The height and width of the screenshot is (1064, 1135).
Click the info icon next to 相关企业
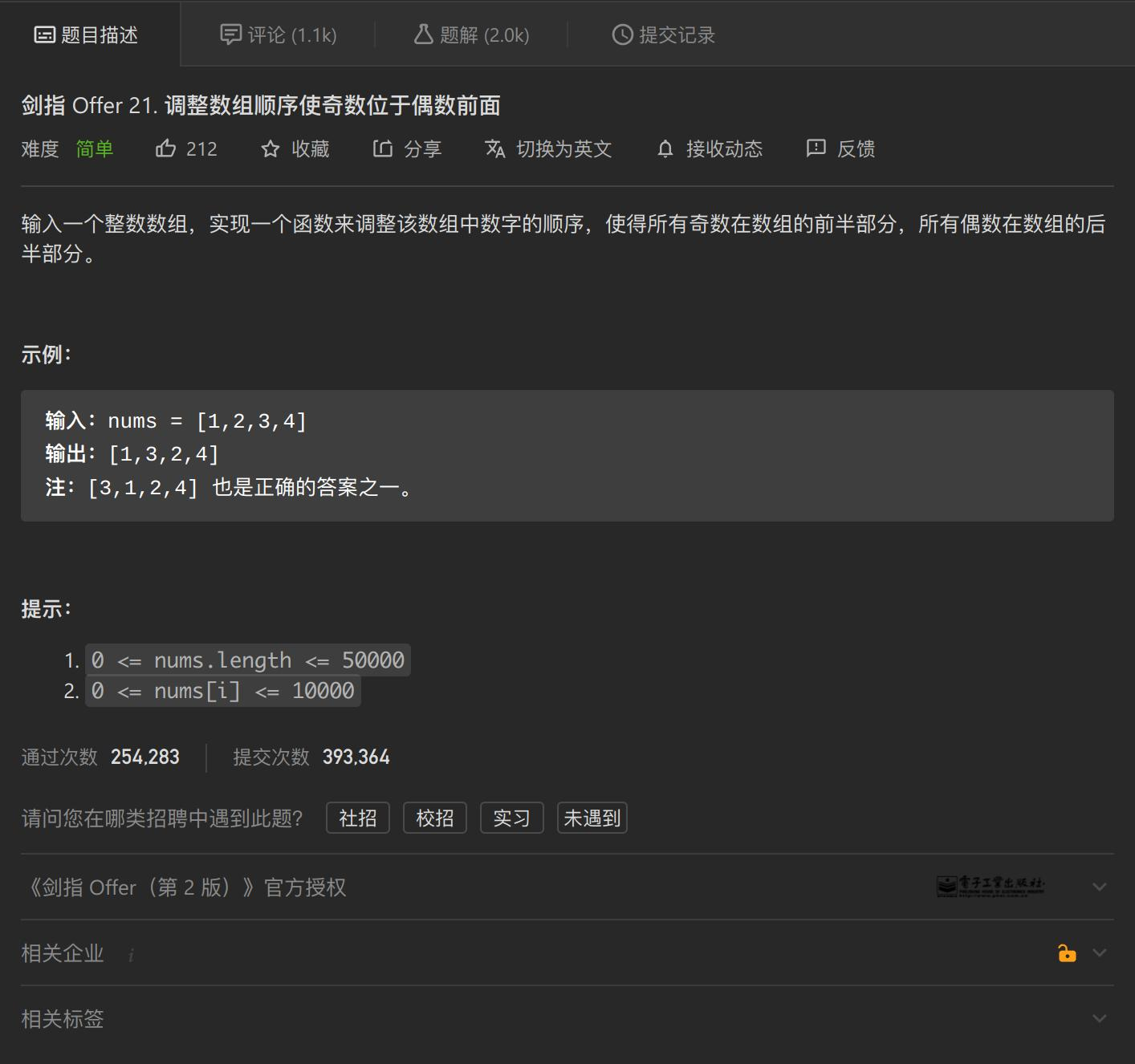(131, 955)
